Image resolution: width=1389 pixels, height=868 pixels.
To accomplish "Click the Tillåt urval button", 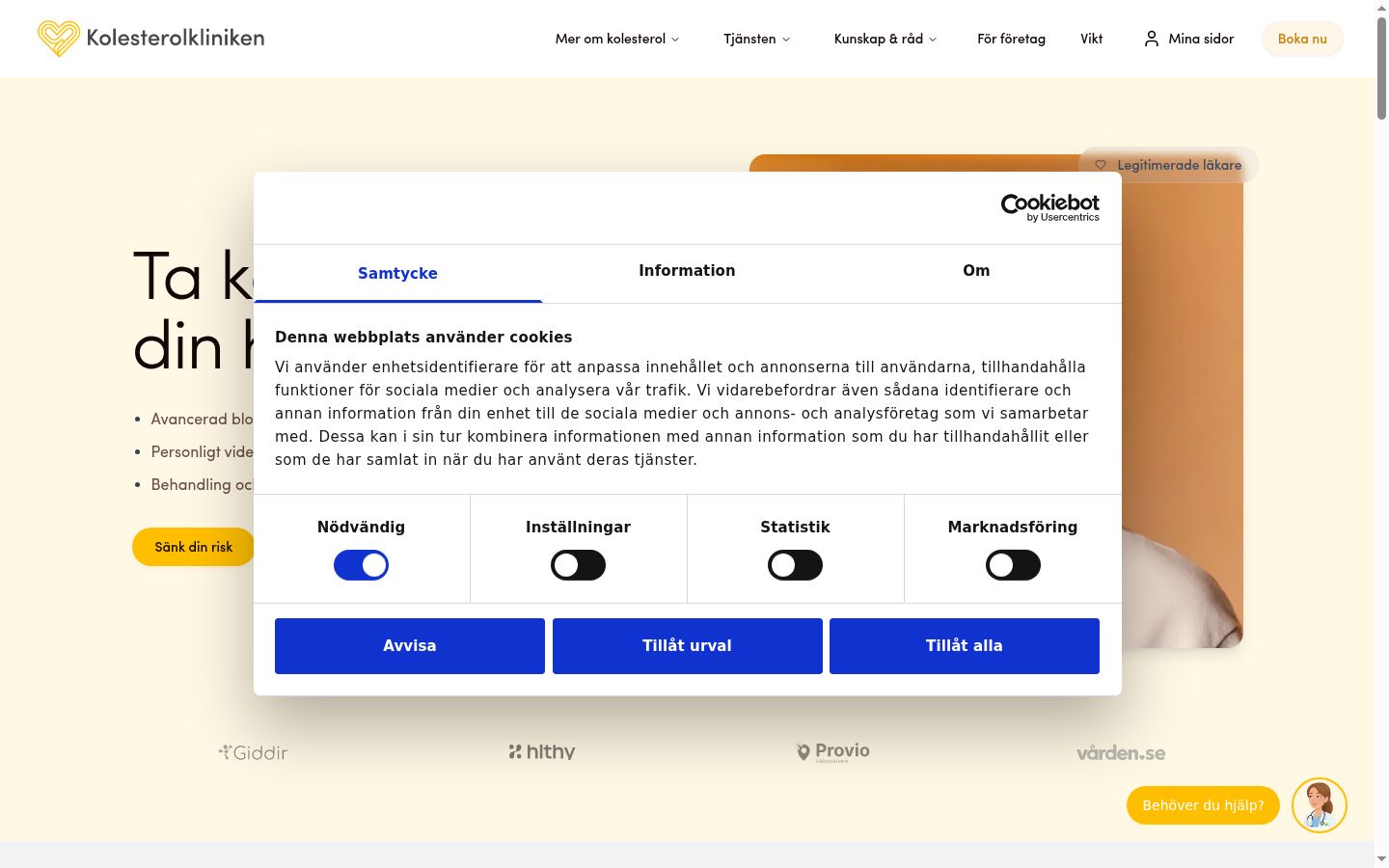I will [688, 646].
